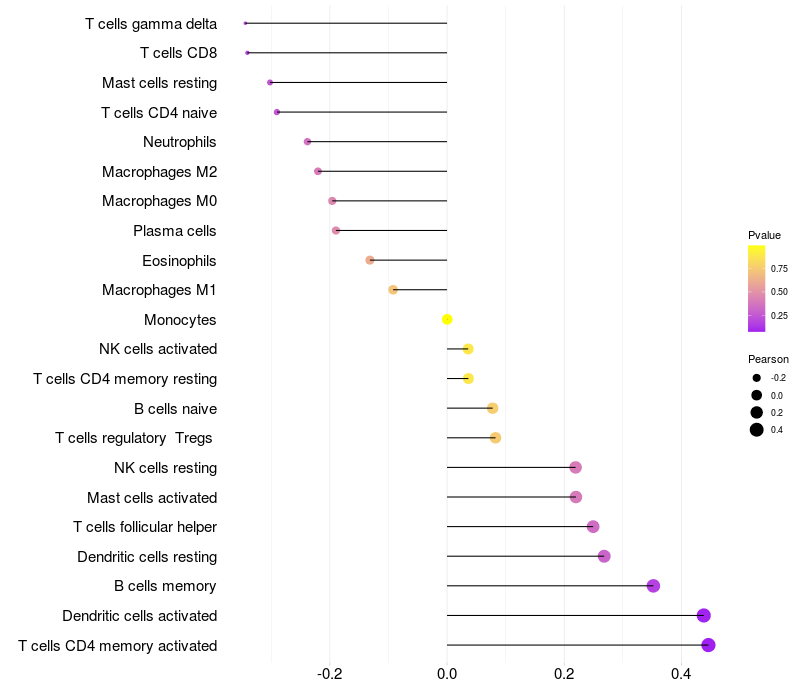Select the T cells CD8 data point
This screenshot has width=800, height=700.
coord(247,53)
